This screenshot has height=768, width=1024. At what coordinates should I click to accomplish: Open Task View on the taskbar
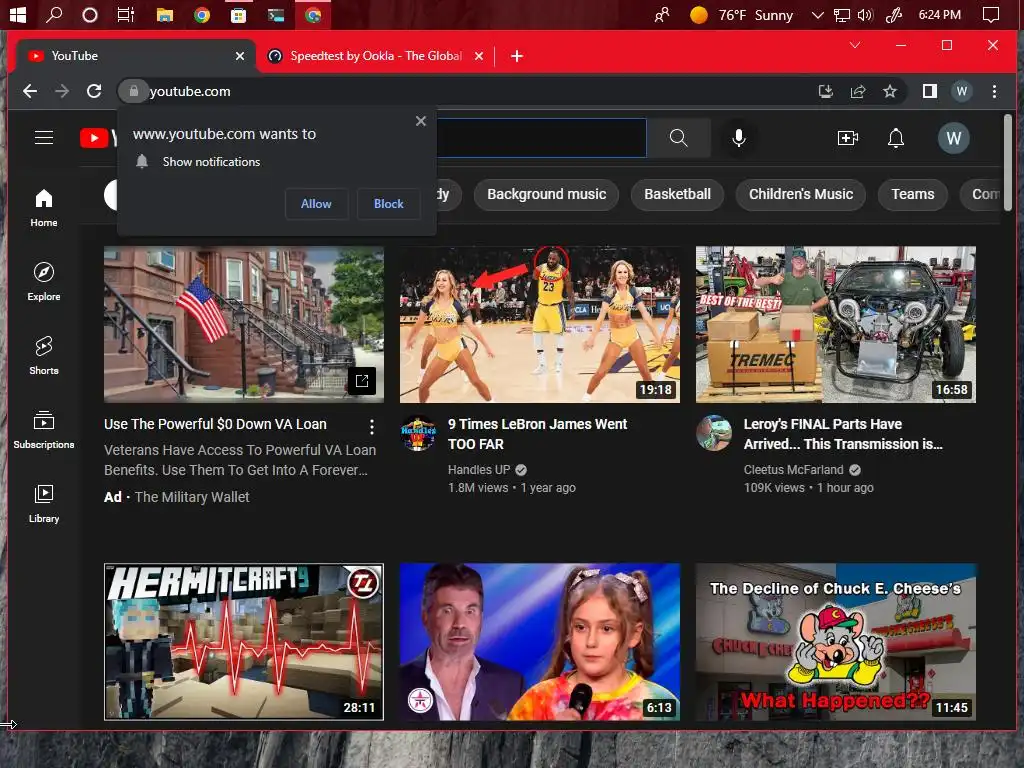(x=125, y=14)
